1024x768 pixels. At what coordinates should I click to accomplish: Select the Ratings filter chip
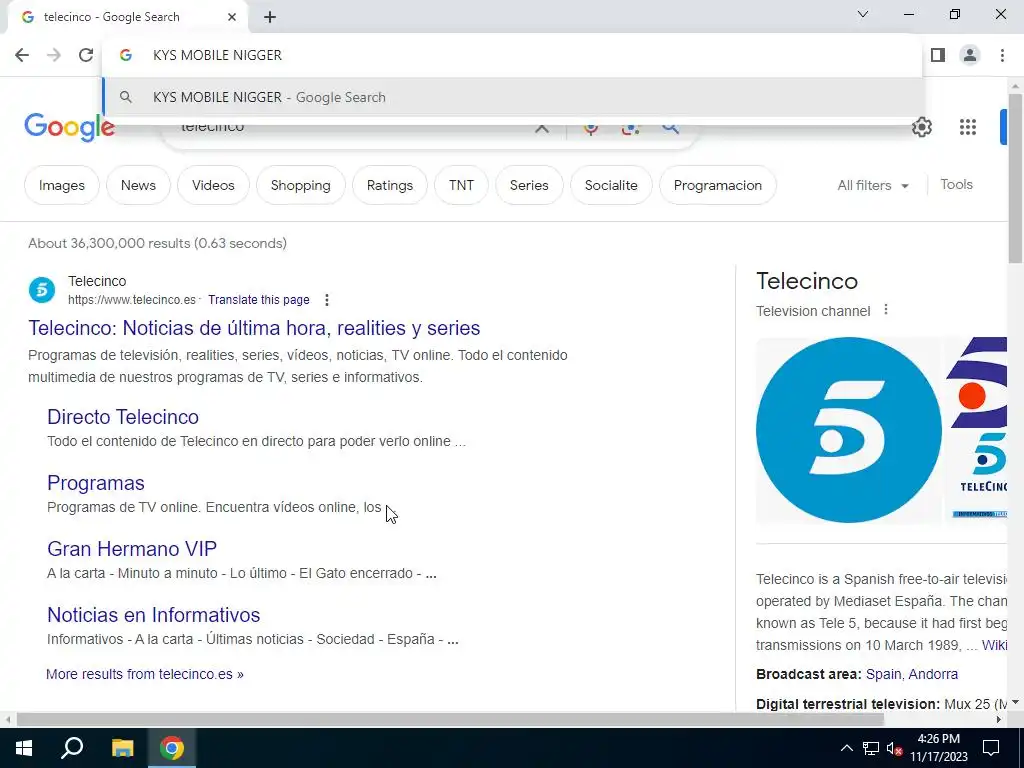pyautogui.click(x=390, y=185)
